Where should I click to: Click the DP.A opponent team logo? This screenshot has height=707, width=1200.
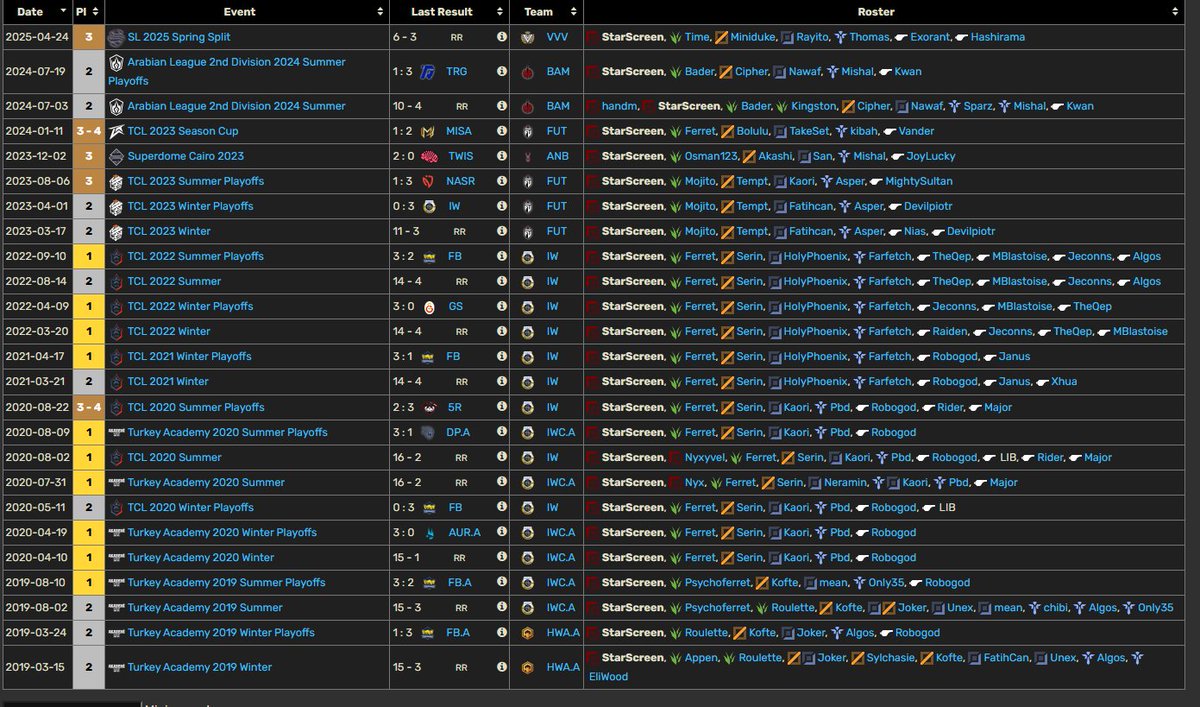tap(427, 432)
